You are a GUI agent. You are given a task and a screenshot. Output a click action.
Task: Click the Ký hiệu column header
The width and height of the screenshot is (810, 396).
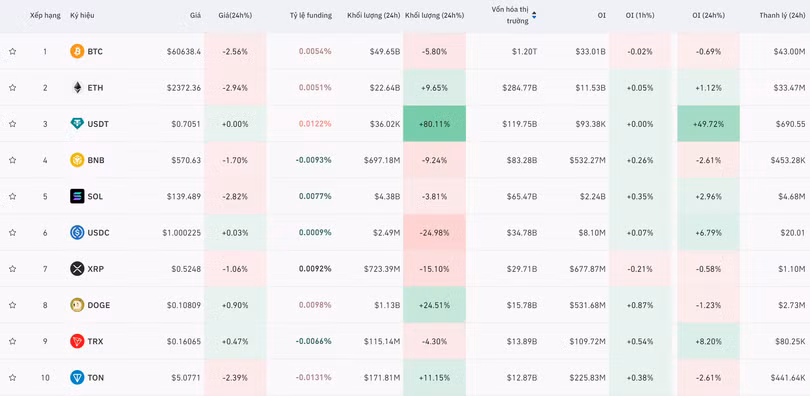pyautogui.click(x=82, y=15)
